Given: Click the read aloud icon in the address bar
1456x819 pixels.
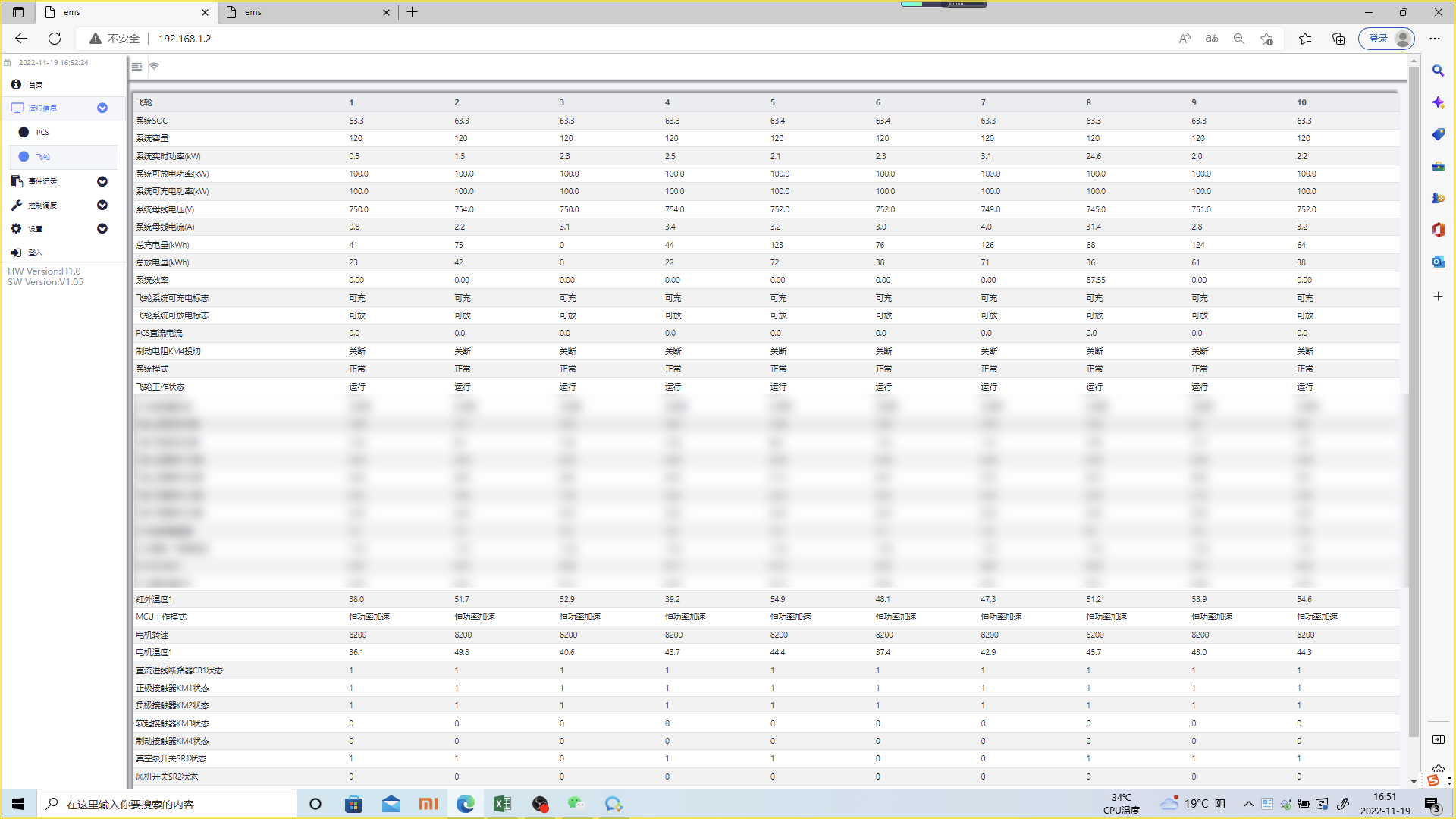Looking at the screenshot, I should tap(1185, 39).
